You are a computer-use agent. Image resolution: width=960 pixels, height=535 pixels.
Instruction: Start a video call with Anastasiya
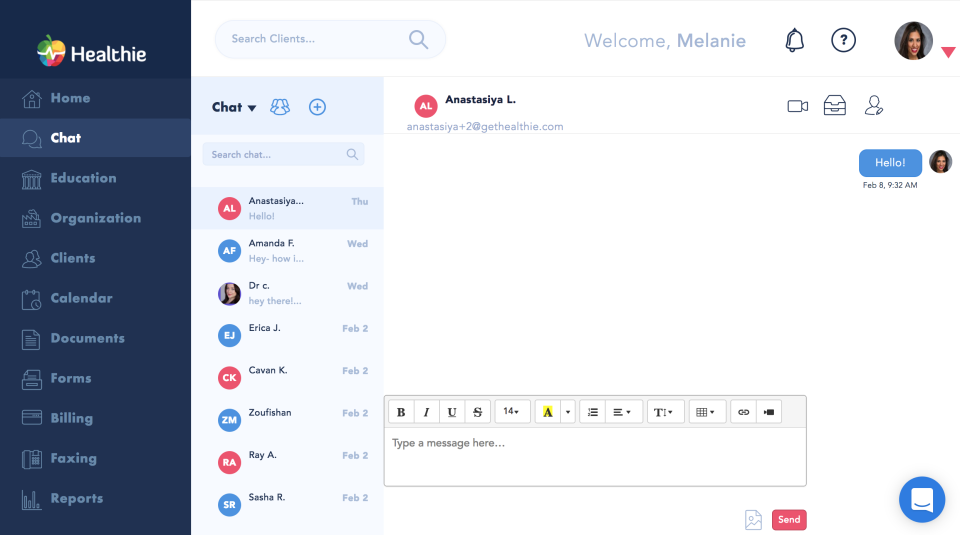[797, 106]
